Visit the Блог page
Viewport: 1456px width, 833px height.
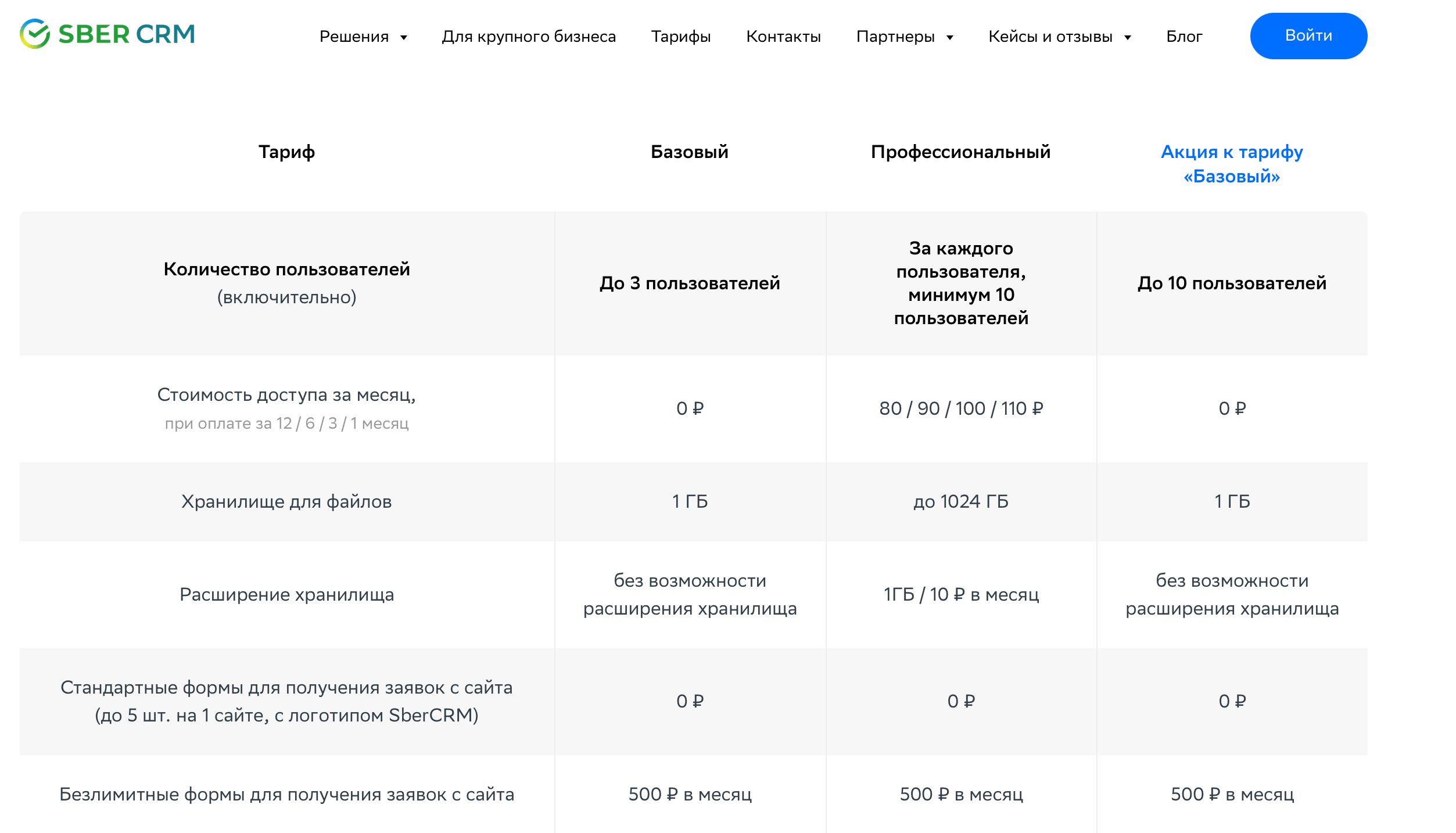(1184, 37)
